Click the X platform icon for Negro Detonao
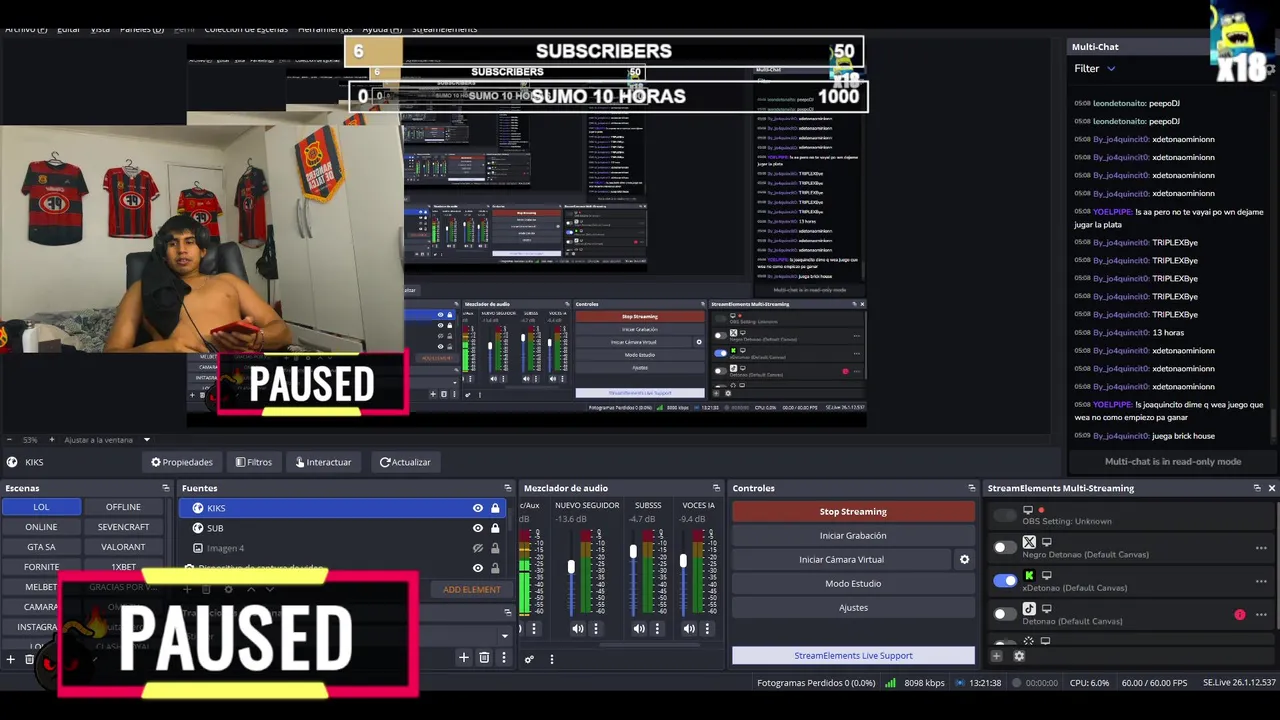Image resolution: width=1280 pixels, height=720 pixels. pyautogui.click(x=1029, y=542)
